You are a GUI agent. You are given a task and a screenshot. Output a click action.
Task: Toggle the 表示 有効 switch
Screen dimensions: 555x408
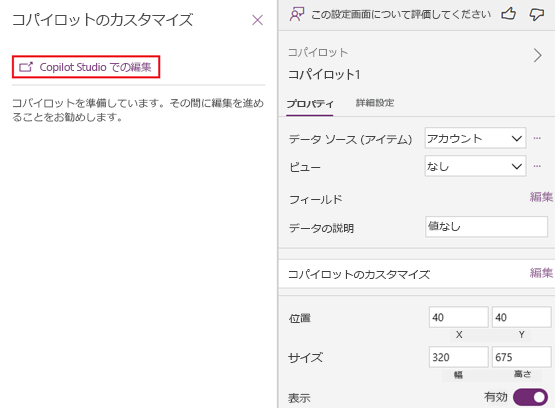tap(530, 397)
